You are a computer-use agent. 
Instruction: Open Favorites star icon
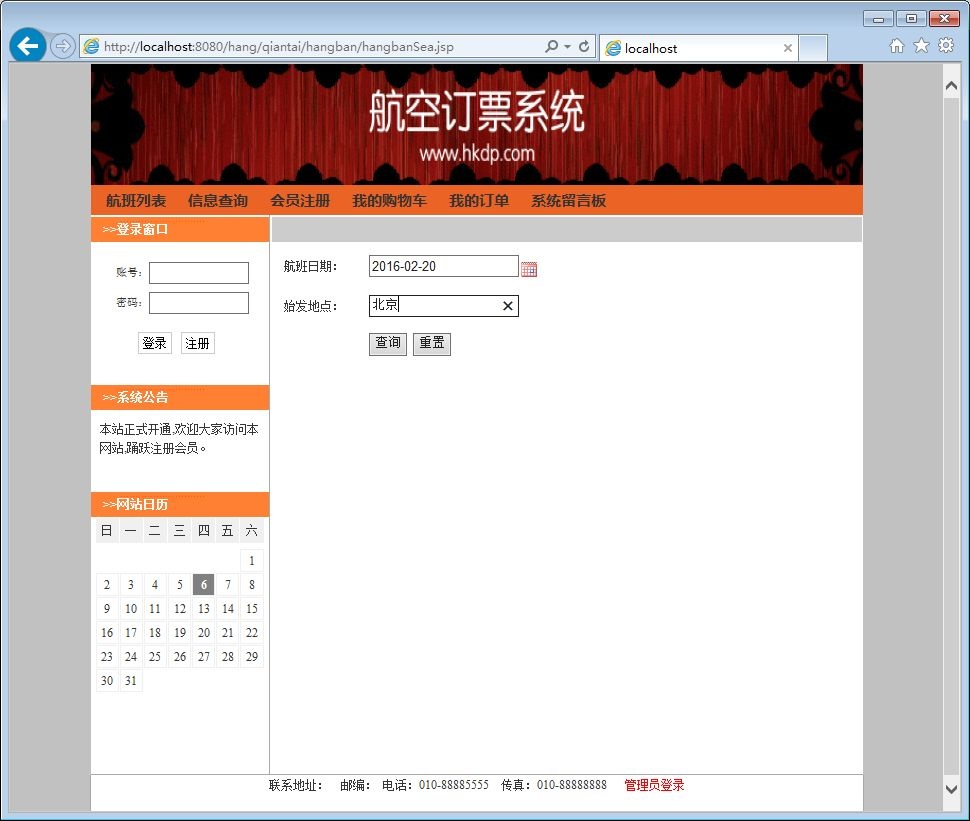pos(921,46)
